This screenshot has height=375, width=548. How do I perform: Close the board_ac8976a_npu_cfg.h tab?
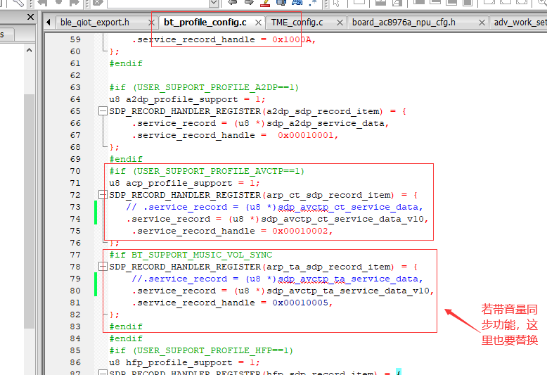(x=482, y=23)
